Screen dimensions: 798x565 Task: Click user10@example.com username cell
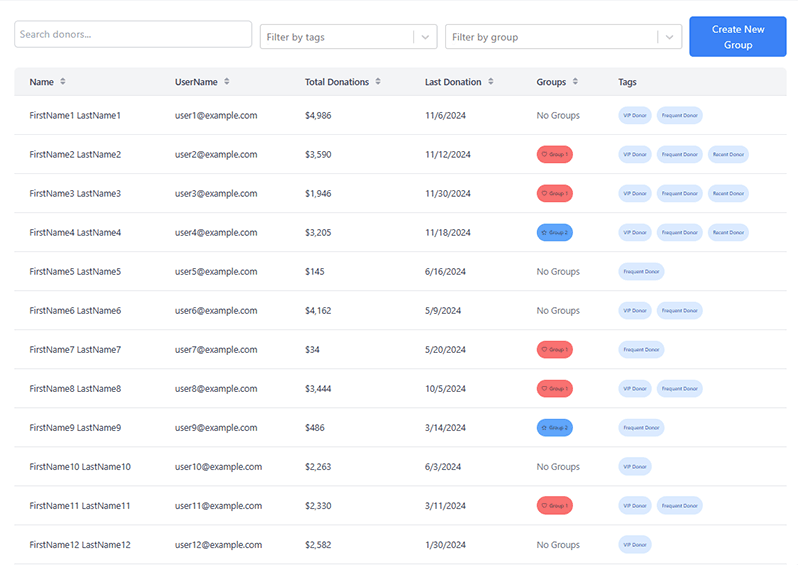click(218, 467)
